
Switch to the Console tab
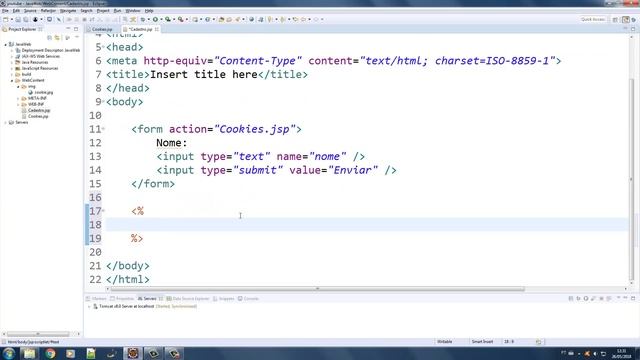(x=249, y=299)
